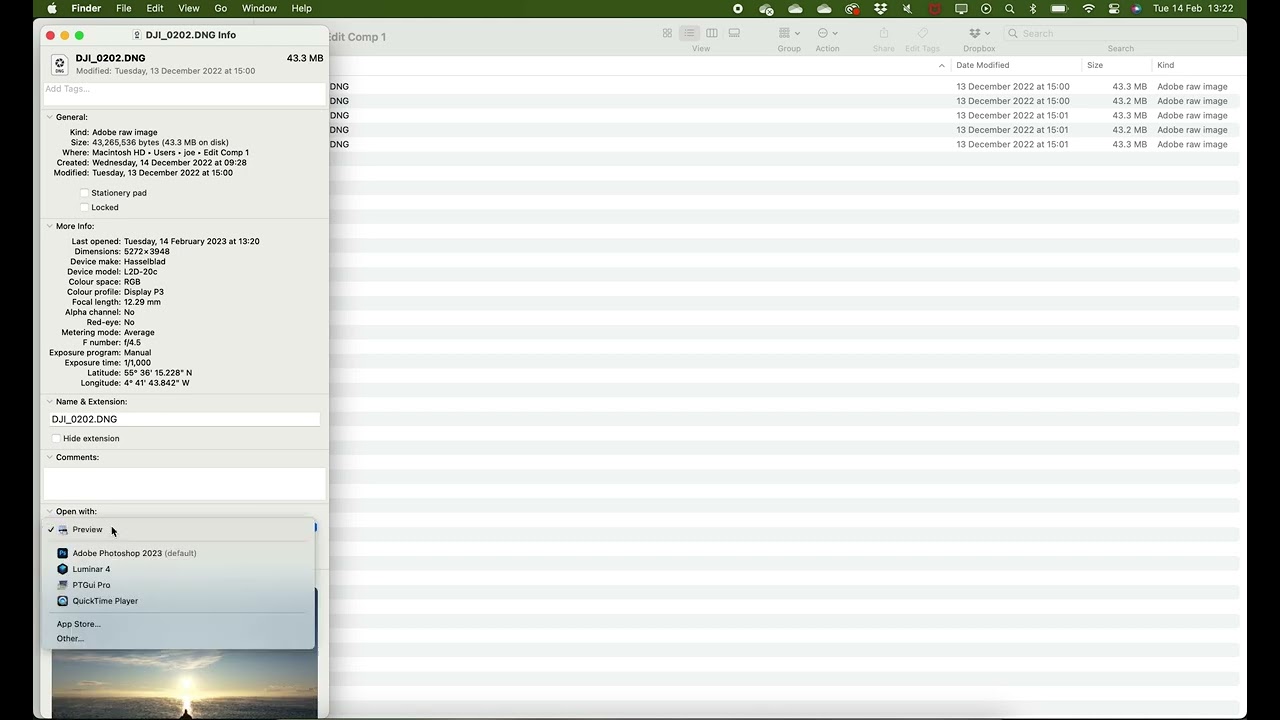
Task: Open the Help menu
Action: (301, 8)
